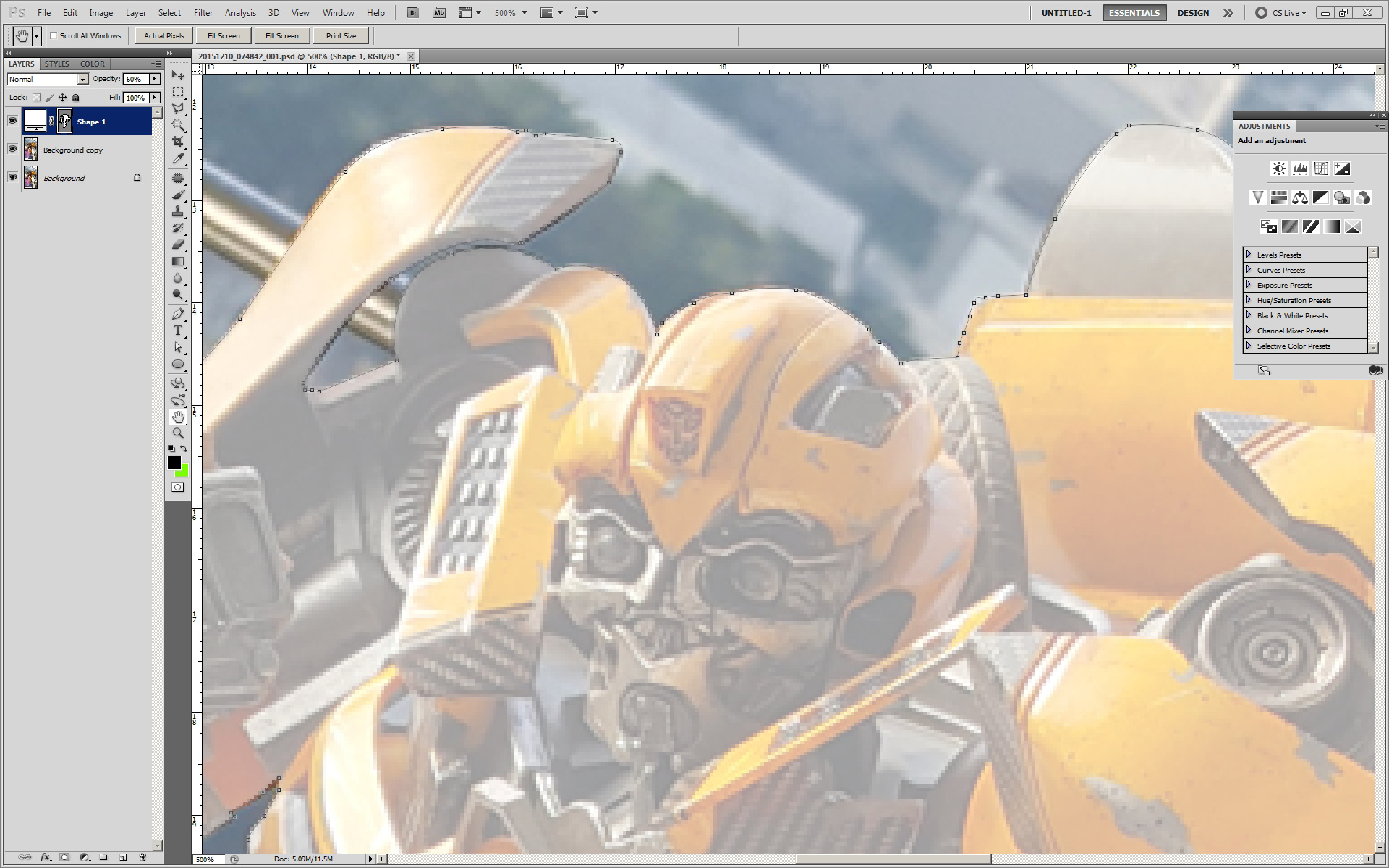1389x868 pixels.
Task: Enable Scroll All Windows checkbox
Action: [54, 35]
